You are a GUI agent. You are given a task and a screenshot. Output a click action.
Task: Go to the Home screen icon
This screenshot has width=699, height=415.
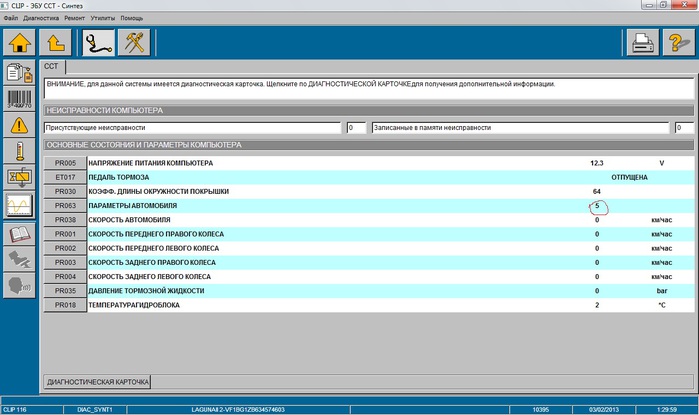pos(20,43)
